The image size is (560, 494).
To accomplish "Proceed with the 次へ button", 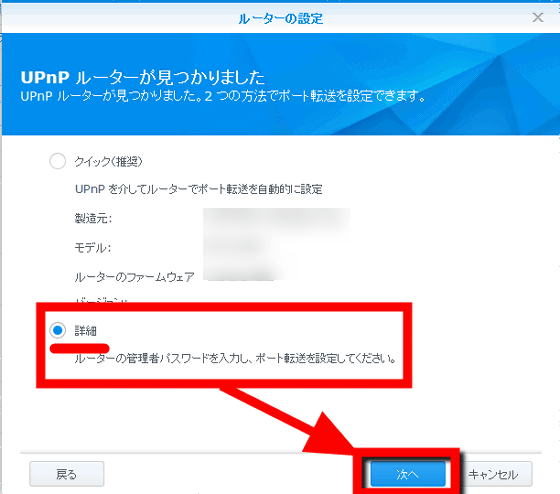I will pos(408,474).
